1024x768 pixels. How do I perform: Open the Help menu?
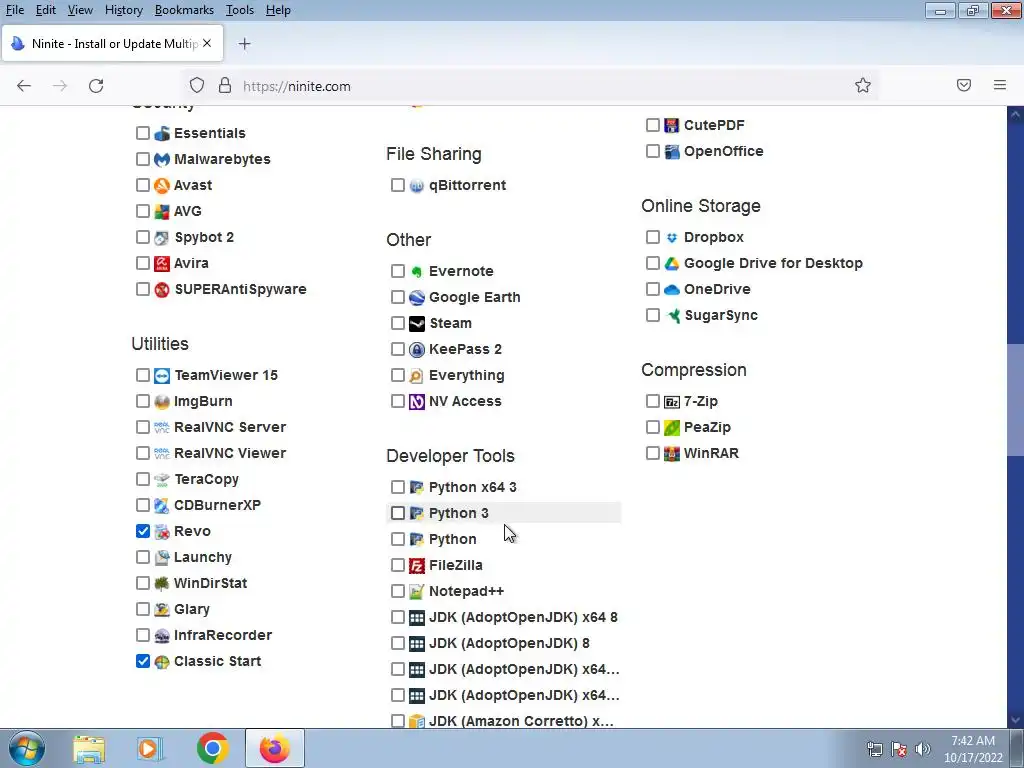[x=278, y=10]
